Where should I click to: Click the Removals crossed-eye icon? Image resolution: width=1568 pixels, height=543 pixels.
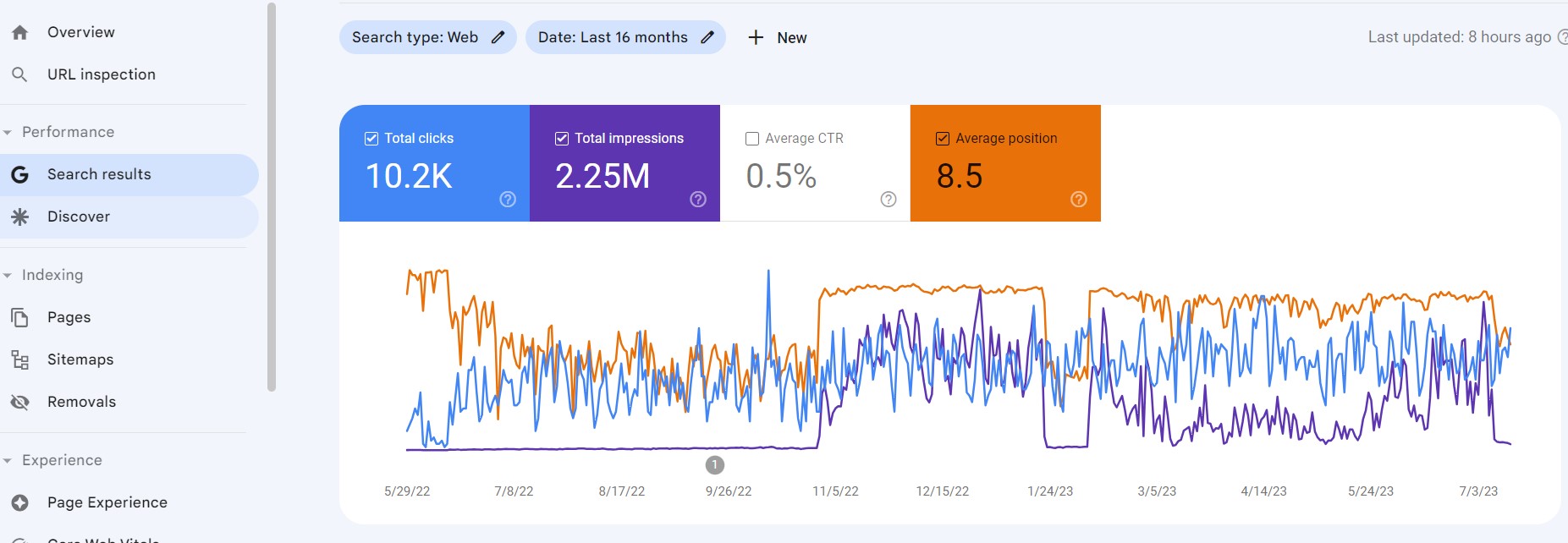click(20, 402)
